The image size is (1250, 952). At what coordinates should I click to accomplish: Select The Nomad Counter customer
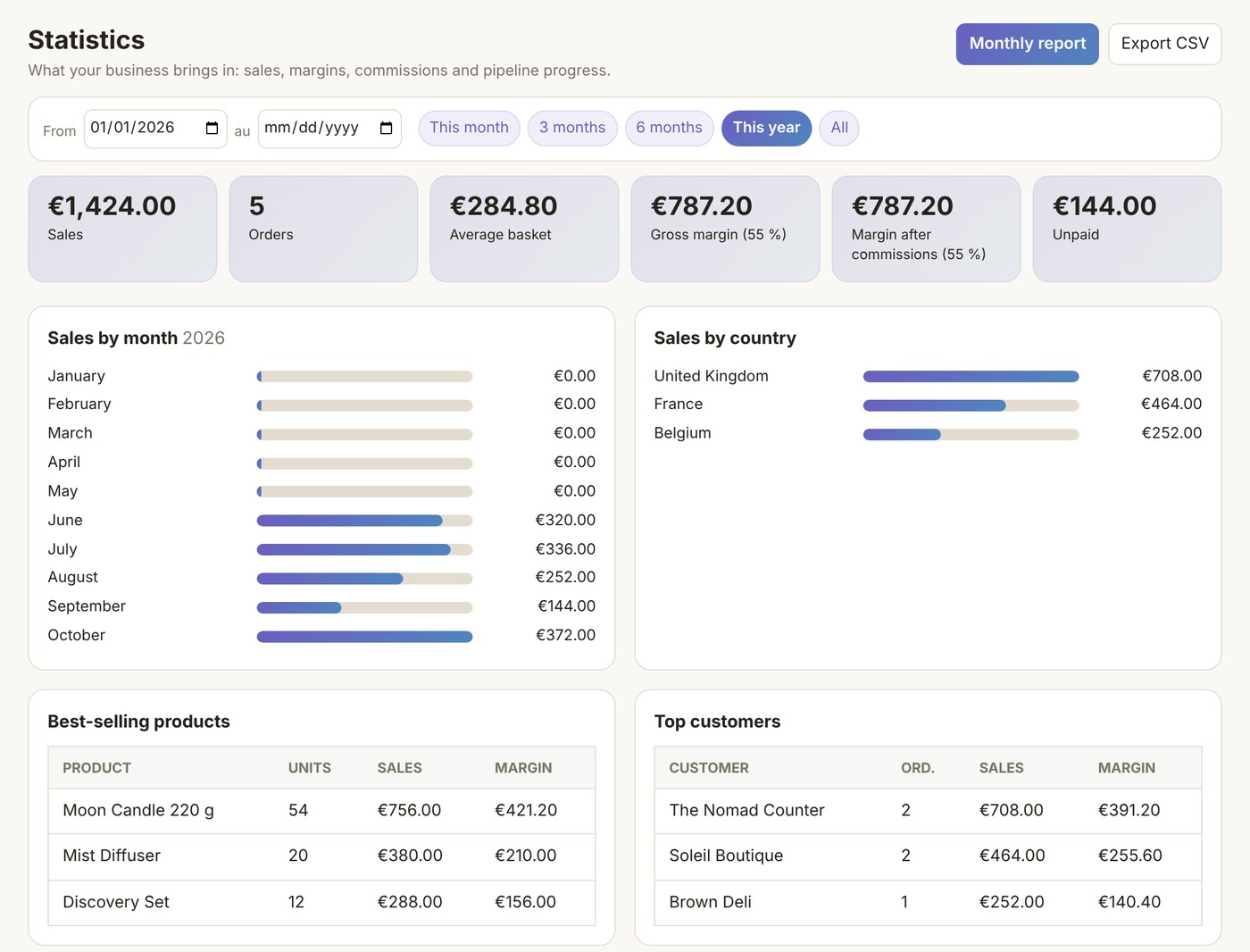tap(746, 811)
